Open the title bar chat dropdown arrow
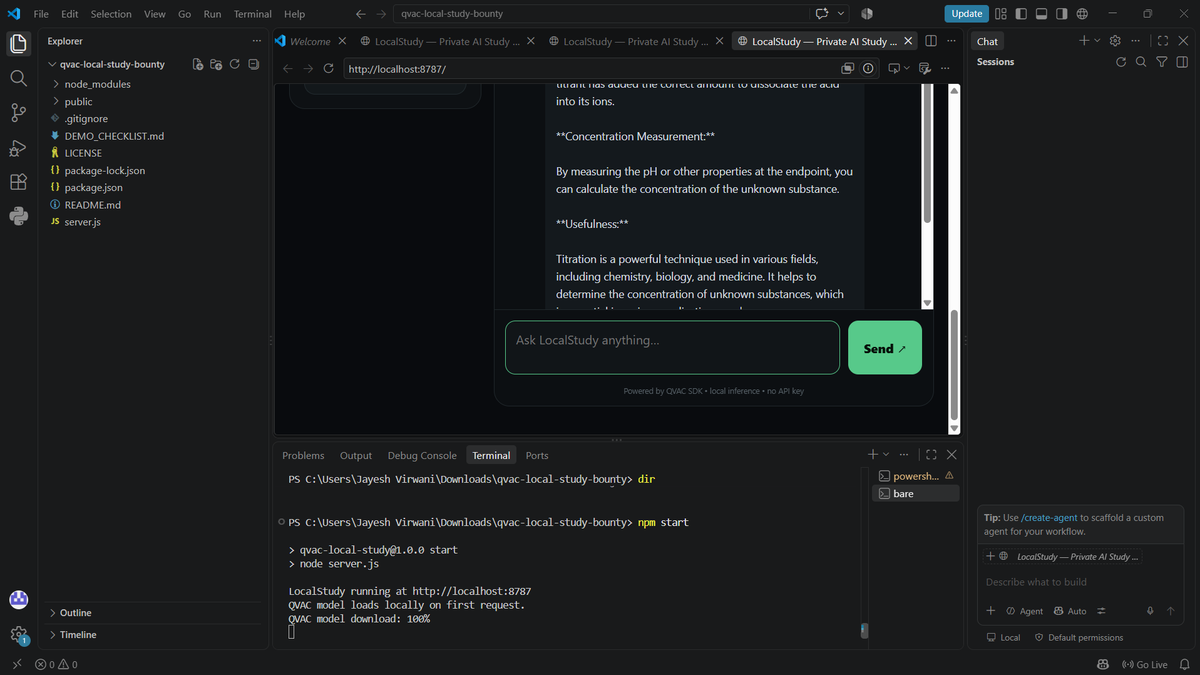Viewport: 1200px width, 675px height. pos(841,14)
